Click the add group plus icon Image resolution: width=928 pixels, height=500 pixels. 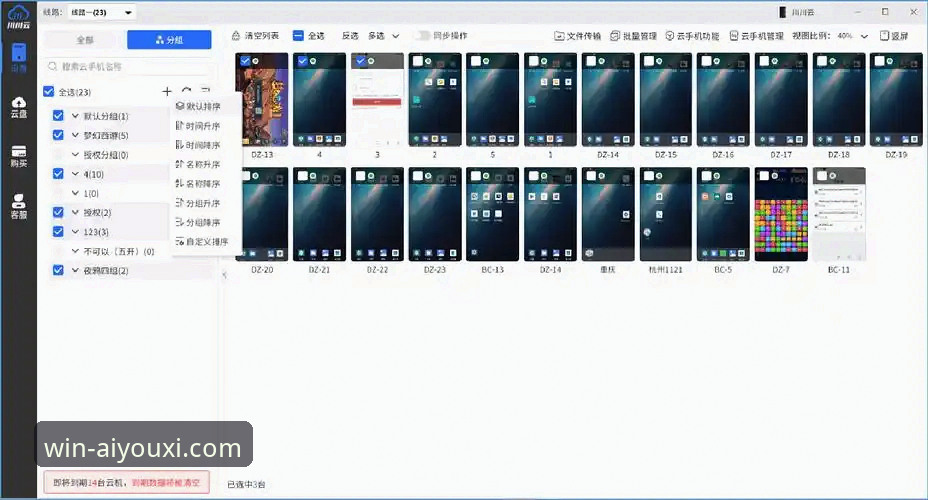(167, 92)
